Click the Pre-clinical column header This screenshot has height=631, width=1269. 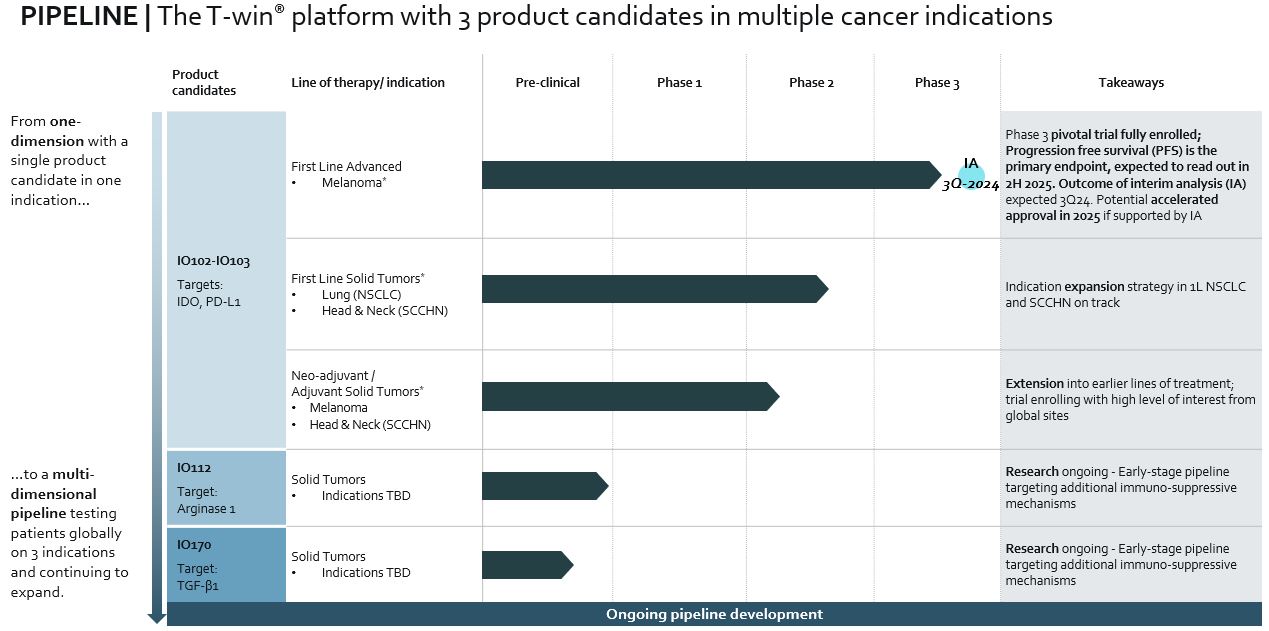tap(548, 83)
